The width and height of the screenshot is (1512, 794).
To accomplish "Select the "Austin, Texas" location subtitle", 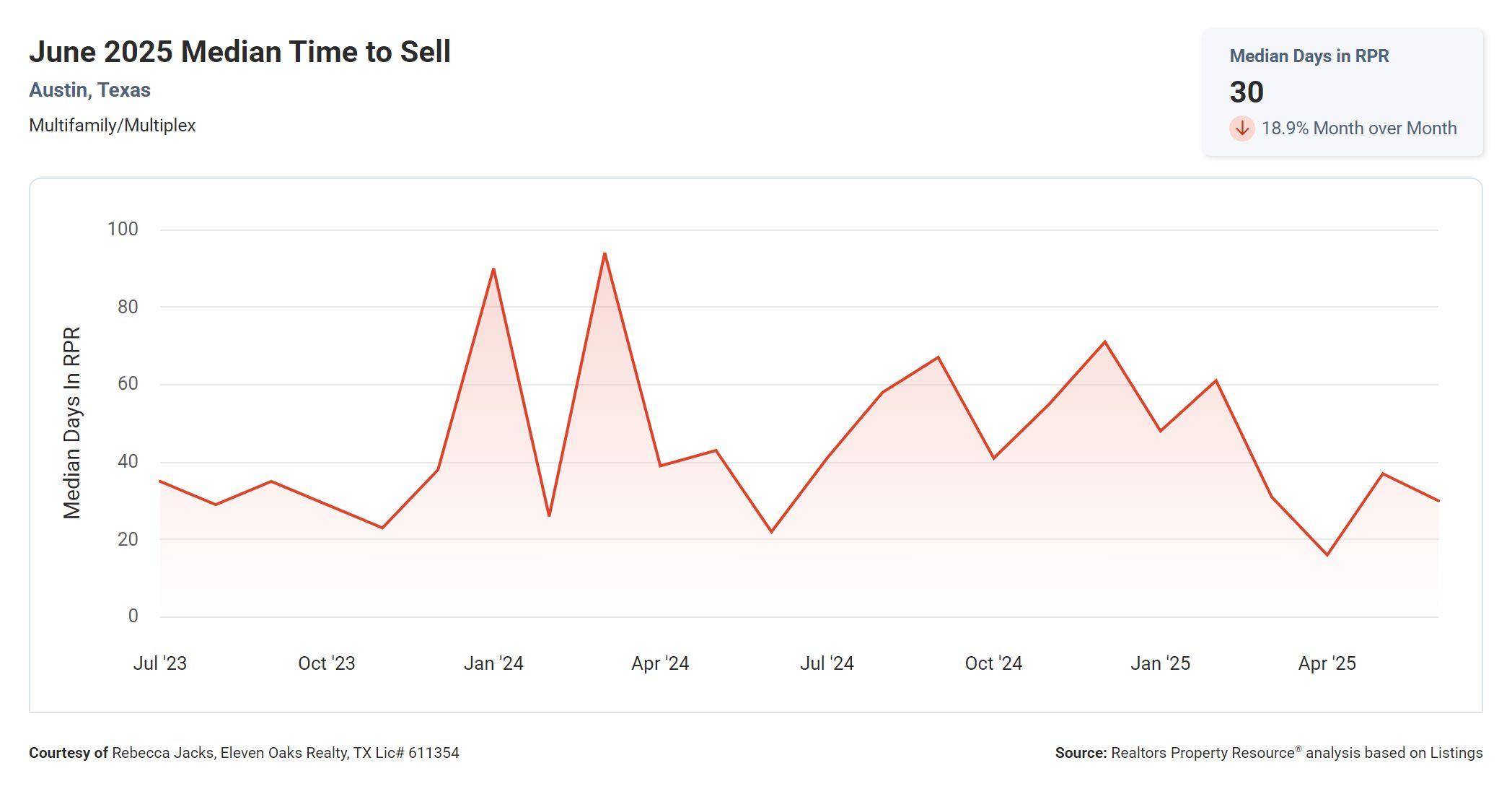I will [x=89, y=90].
